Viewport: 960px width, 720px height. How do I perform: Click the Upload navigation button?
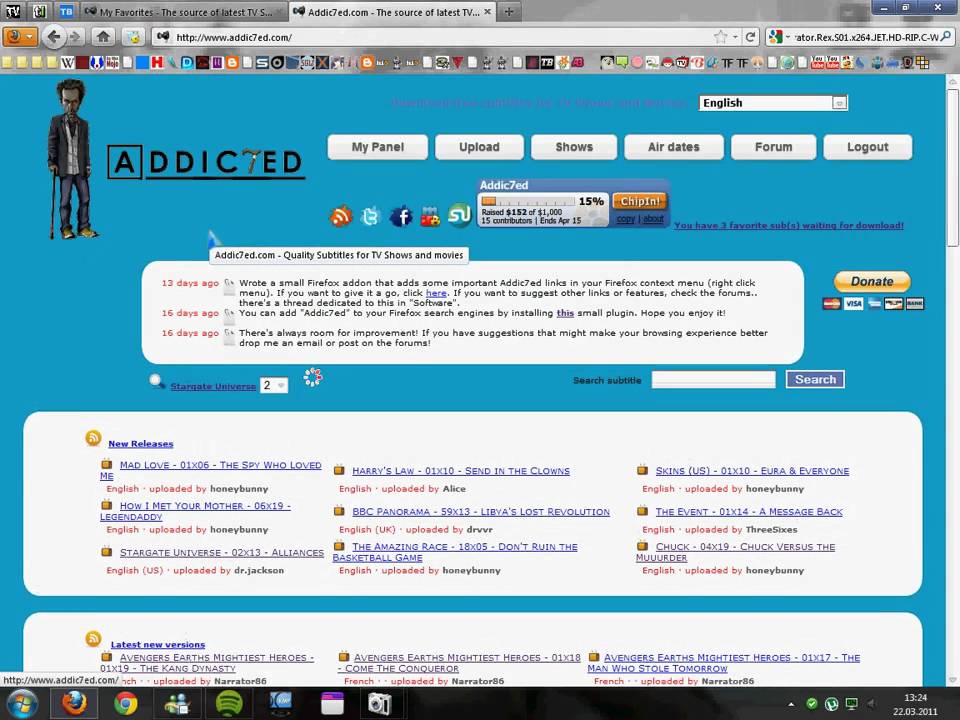[x=479, y=147]
